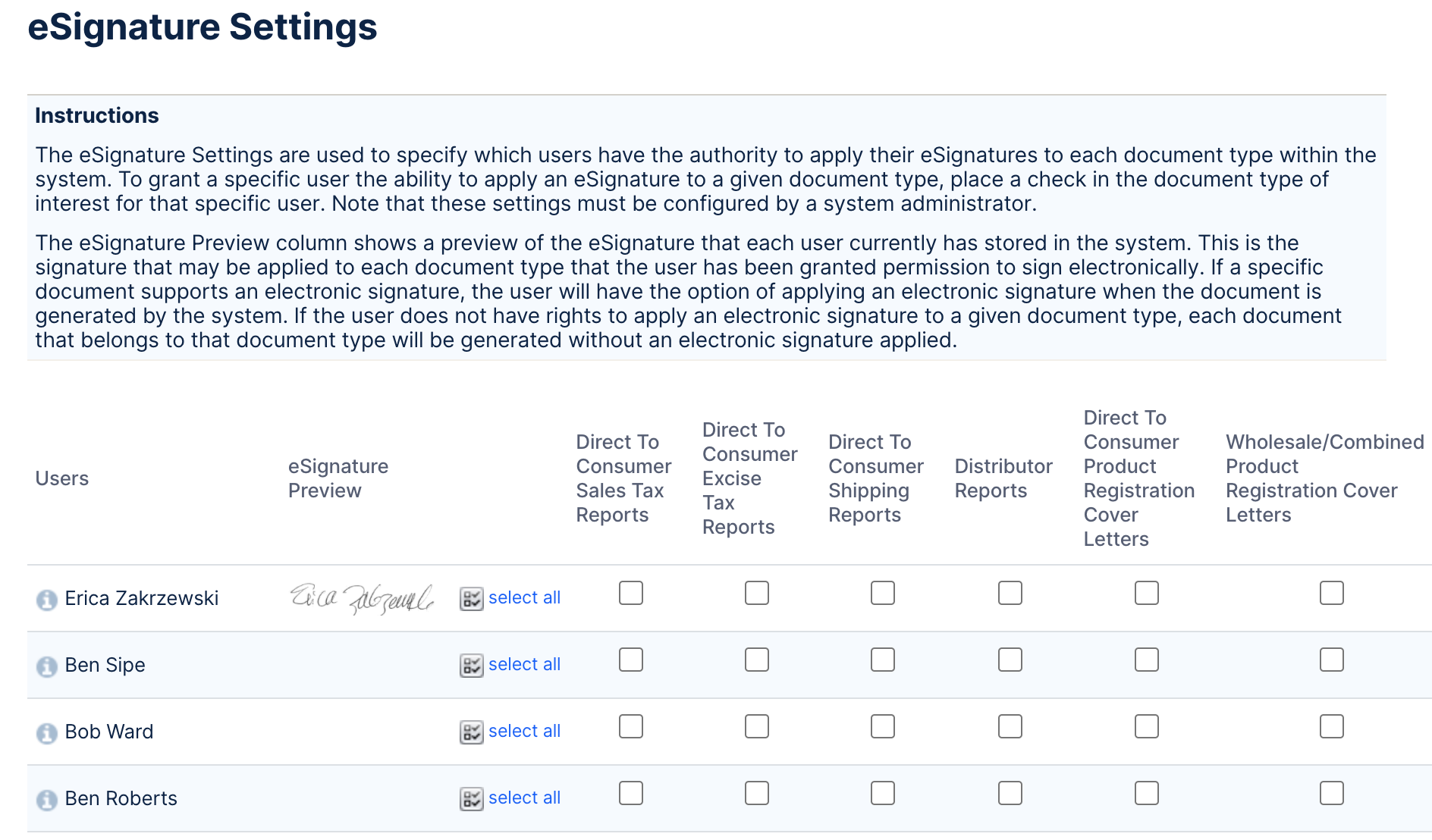
Task: Click info icon beside Erica Zakrzewski
Action: [46, 600]
